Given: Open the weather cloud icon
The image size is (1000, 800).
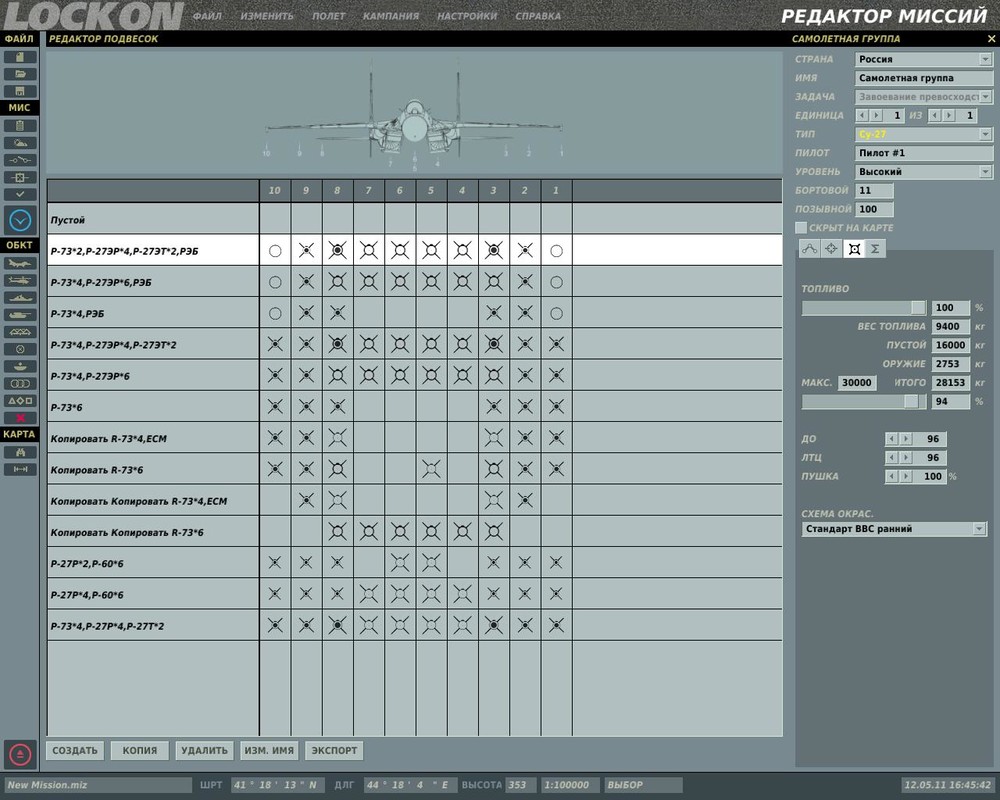Looking at the screenshot, I should (20, 143).
